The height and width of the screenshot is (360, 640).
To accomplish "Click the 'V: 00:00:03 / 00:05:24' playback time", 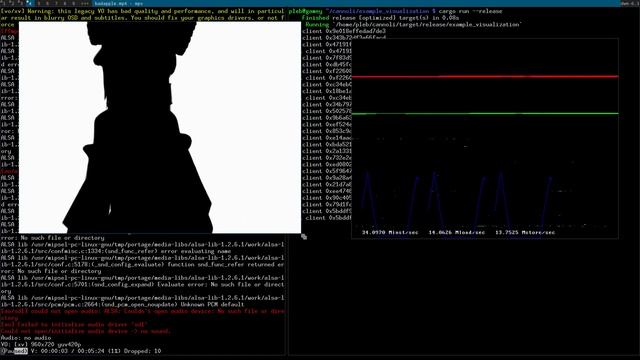I will 69,351.
